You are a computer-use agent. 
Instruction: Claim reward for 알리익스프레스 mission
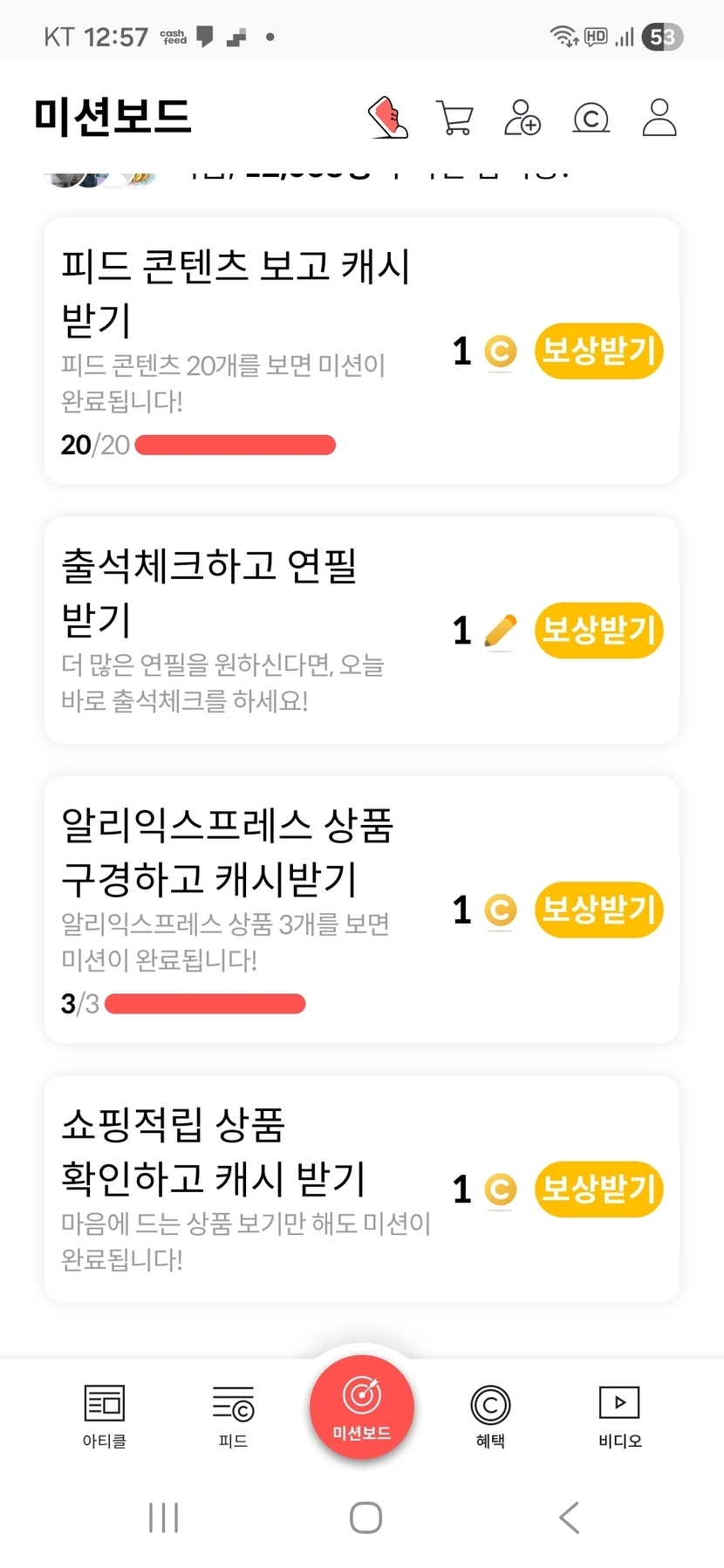598,910
